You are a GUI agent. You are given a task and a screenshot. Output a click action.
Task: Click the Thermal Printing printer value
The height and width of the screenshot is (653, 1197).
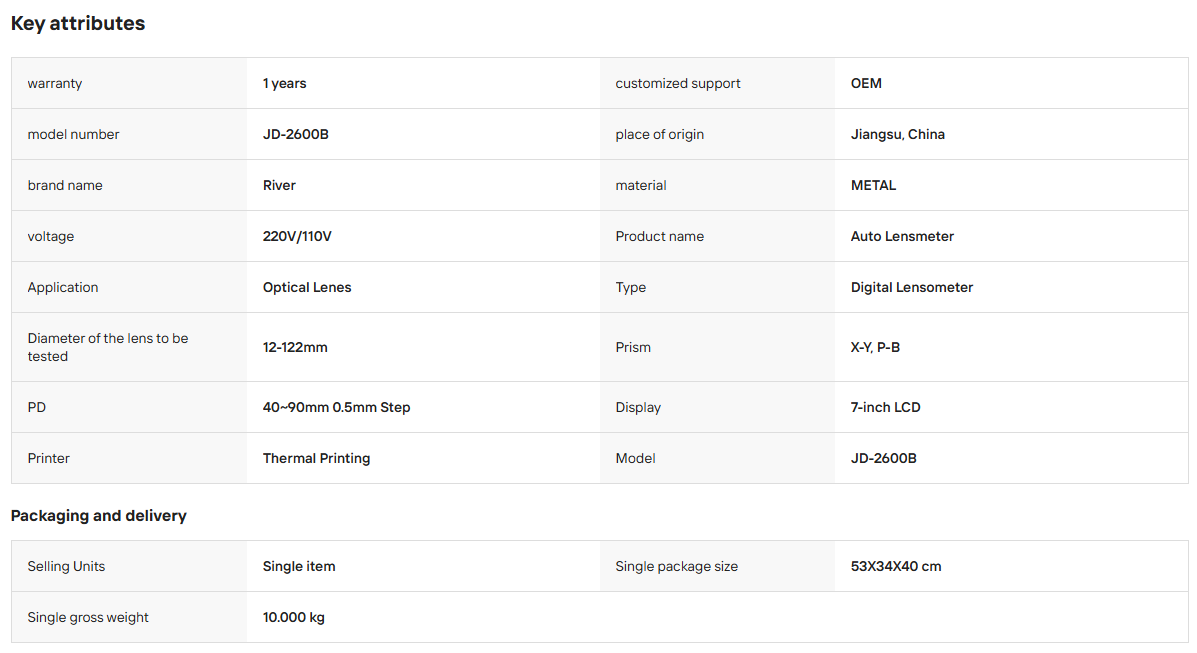click(x=316, y=458)
